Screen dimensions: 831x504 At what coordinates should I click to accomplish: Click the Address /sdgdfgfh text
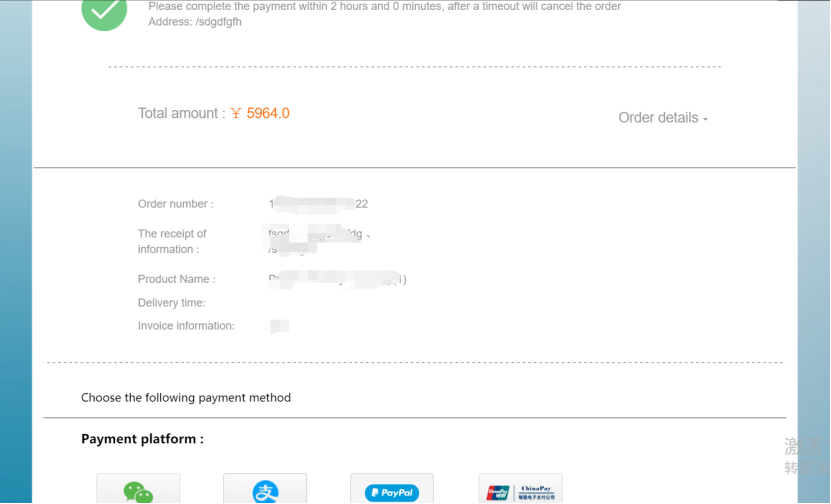[x=195, y=22]
